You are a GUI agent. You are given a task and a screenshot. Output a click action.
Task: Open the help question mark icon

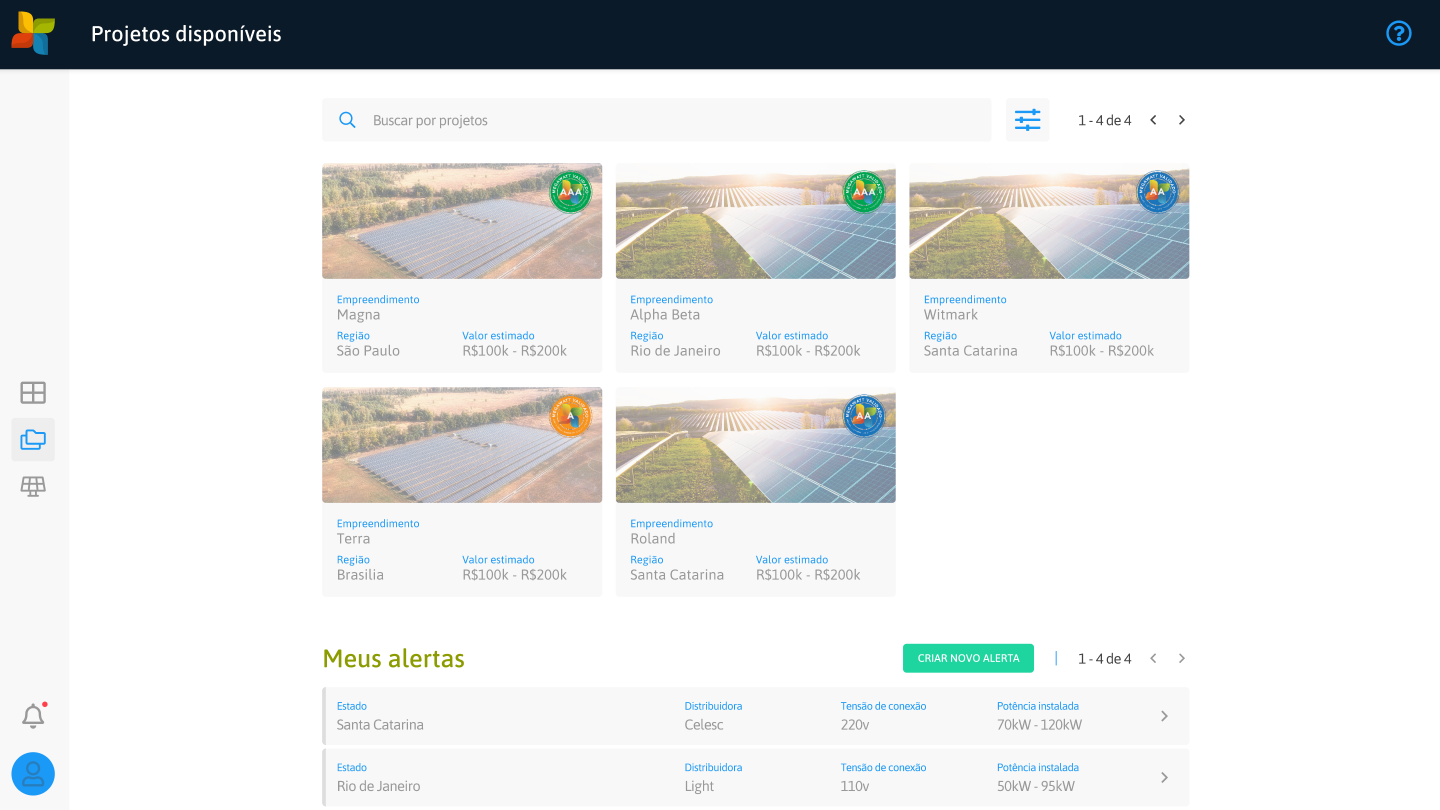click(x=1398, y=33)
